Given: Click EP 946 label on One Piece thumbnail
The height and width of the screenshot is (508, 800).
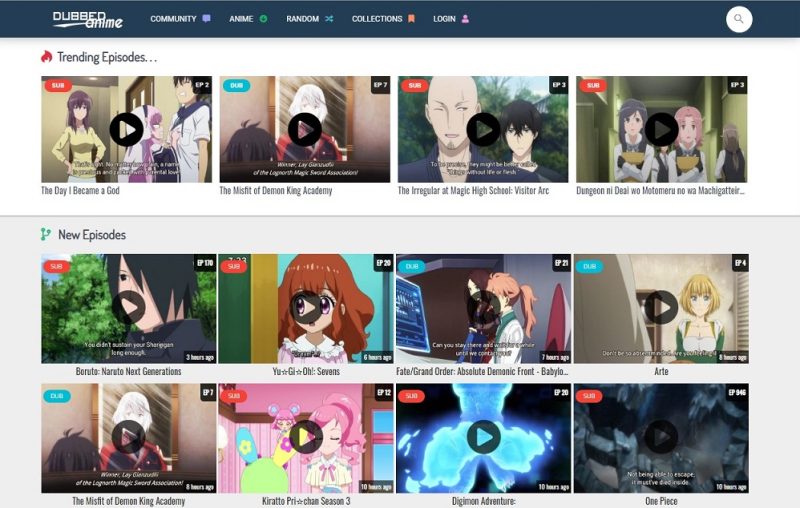Looking at the screenshot, I should pos(737,392).
